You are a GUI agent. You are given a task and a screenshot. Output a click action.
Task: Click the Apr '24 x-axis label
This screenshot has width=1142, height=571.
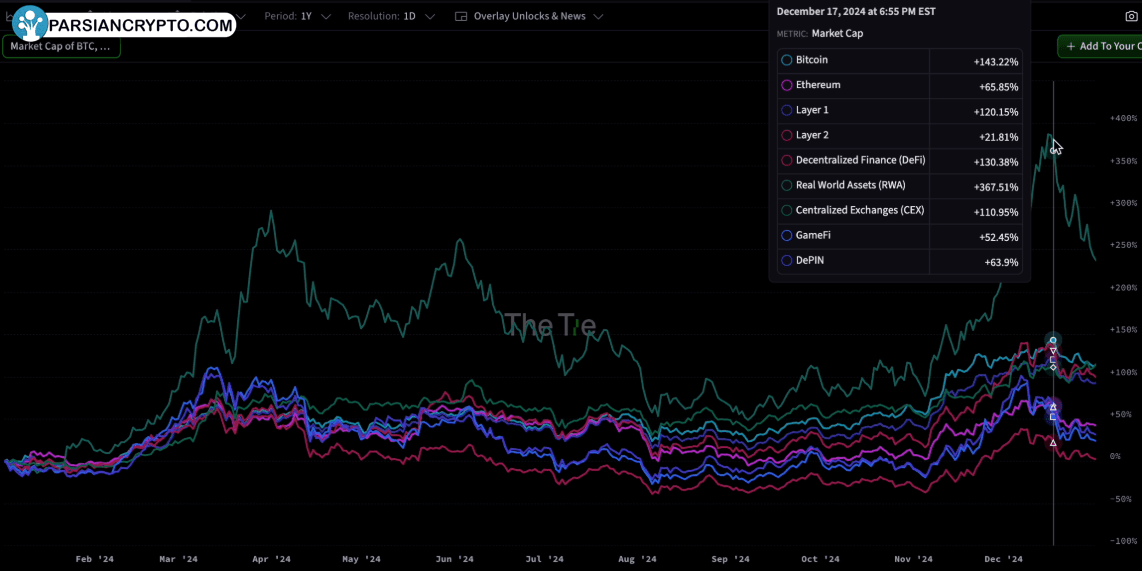pos(272,559)
